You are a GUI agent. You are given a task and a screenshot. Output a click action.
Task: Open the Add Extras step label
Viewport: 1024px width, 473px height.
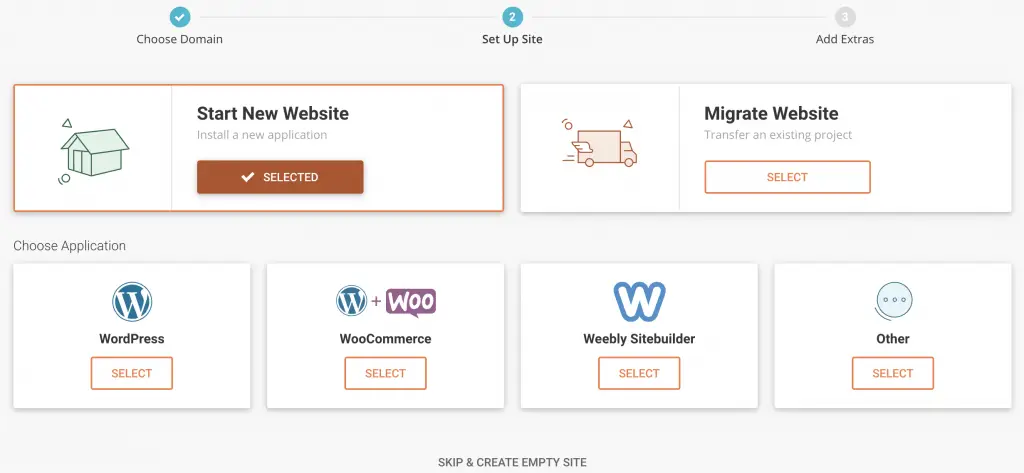[845, 40]
